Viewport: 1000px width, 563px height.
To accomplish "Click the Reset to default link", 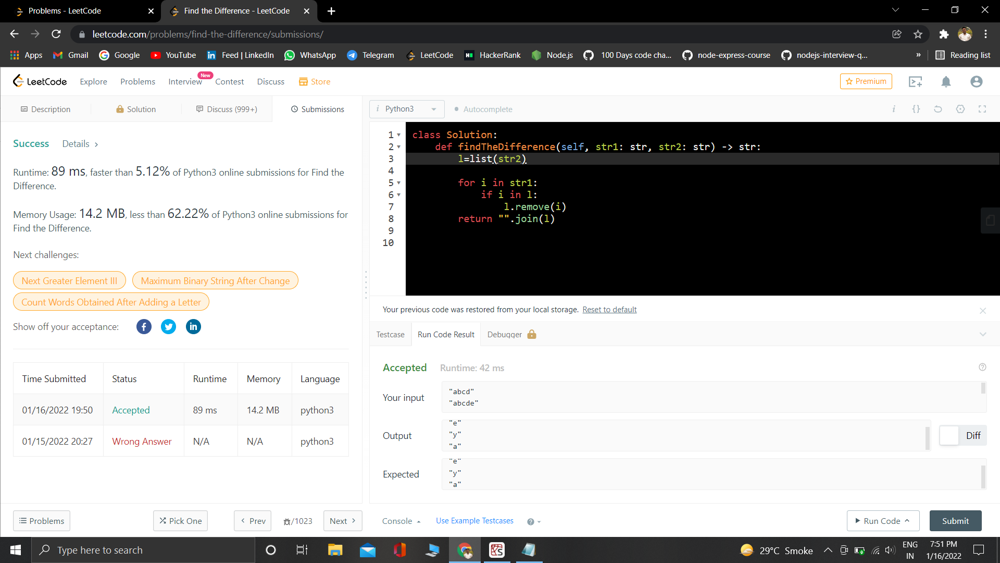I will point(609,310).
